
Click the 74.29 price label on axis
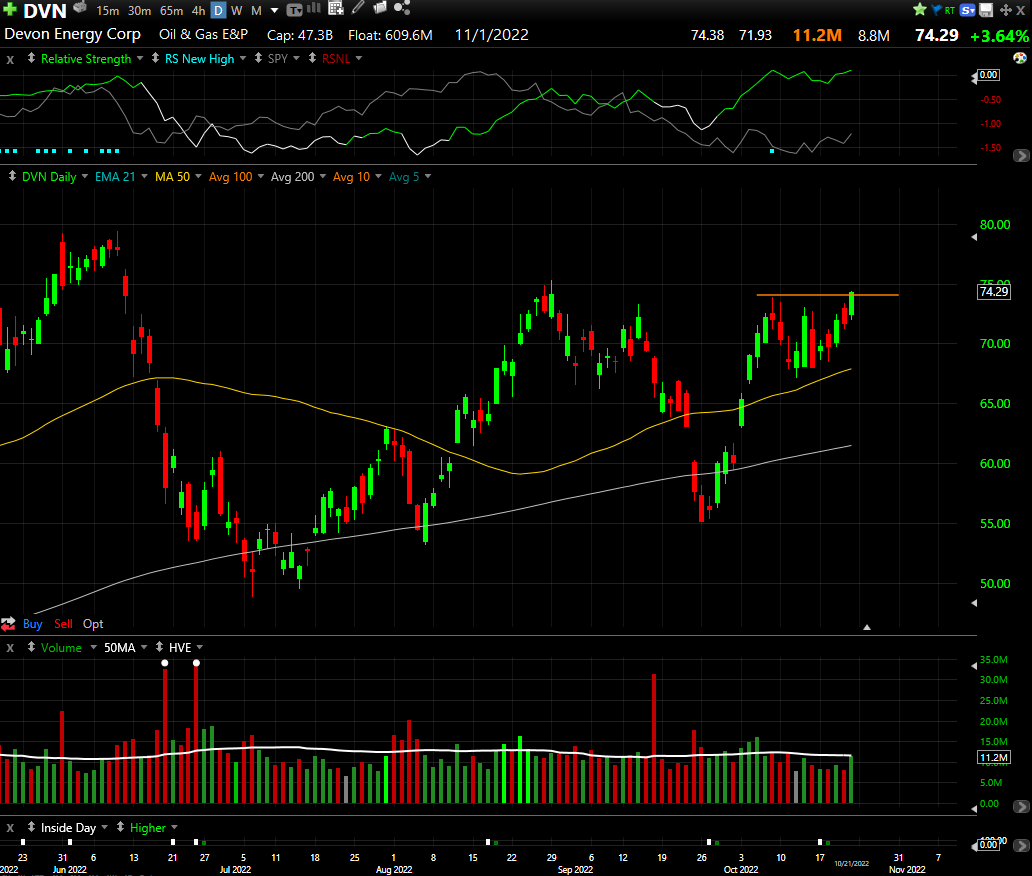[994, 292]
